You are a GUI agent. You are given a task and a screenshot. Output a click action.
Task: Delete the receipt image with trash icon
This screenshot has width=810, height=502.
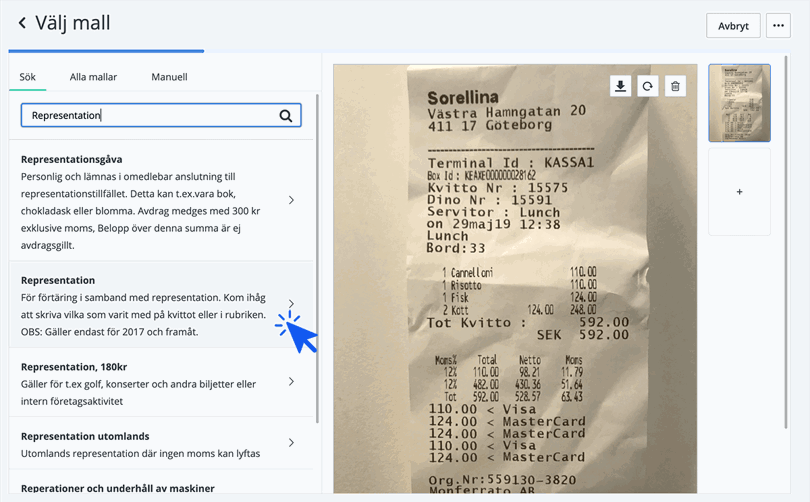(x=675, y=86)
